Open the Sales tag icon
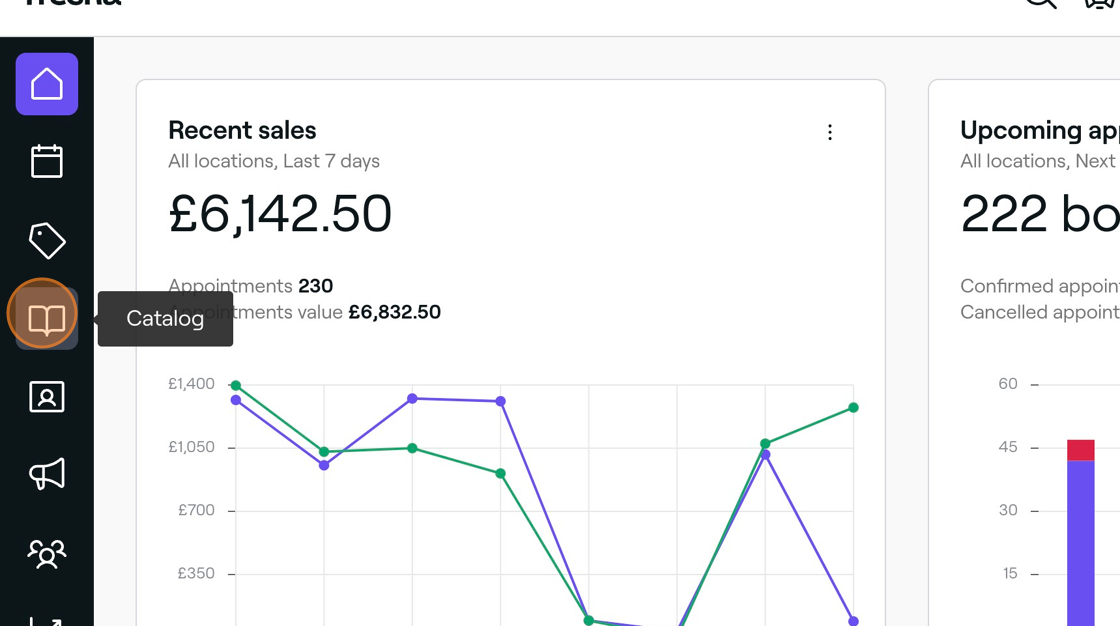 pos(46,240)
